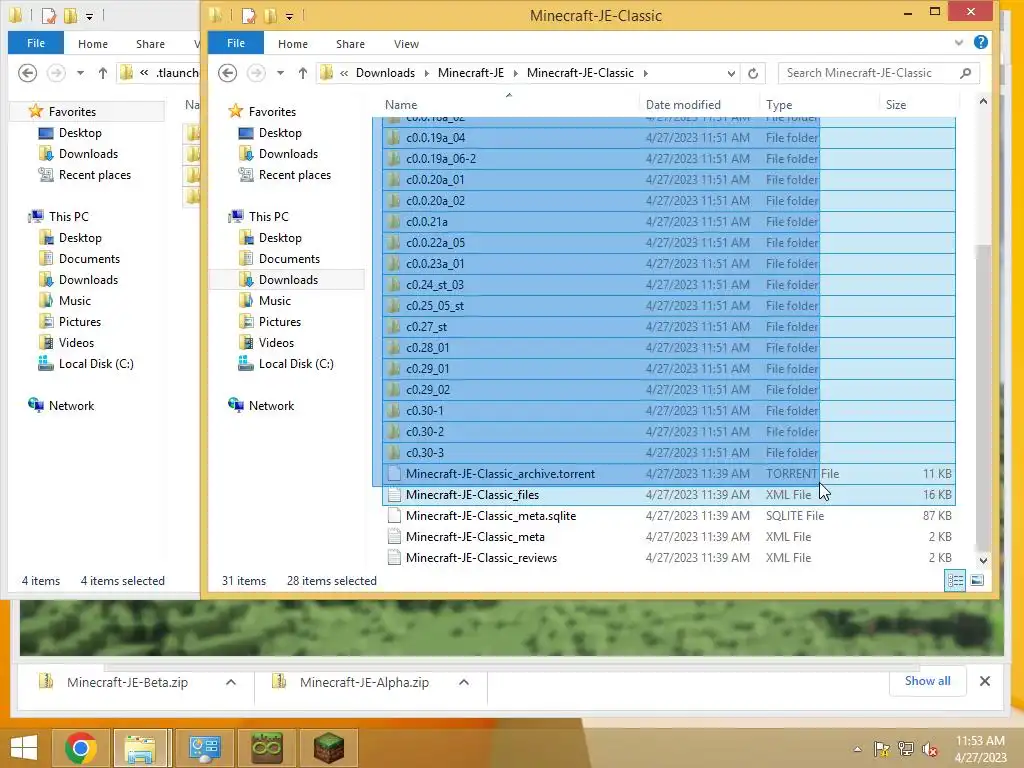Screen dimensions: 1024x768
Task: Open Minecraft-JE-Alpha.zip download options
Action: point(464,682)
